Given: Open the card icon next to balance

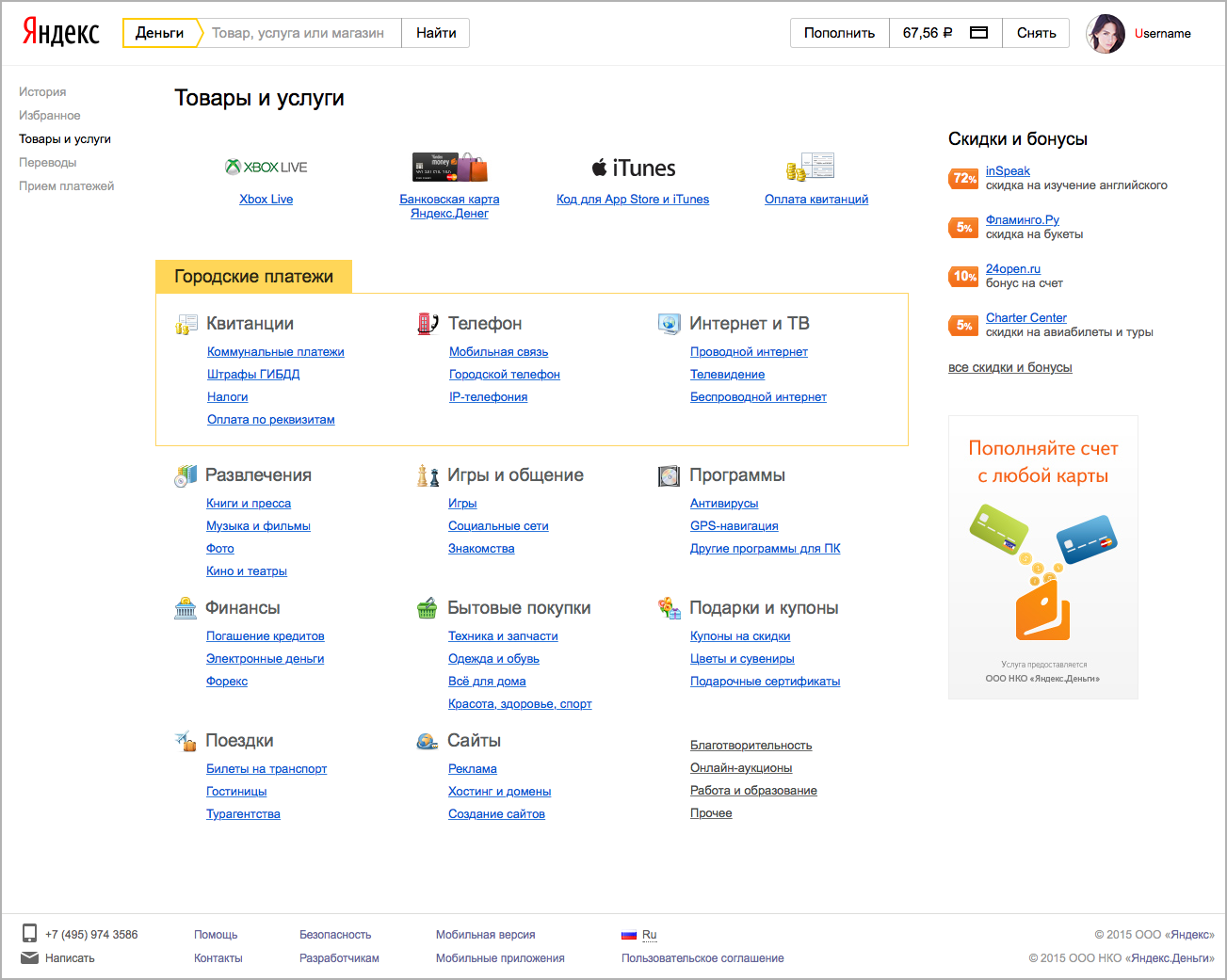Looking at the screenshot, I should pyautogui.click(x=979, y=33).
